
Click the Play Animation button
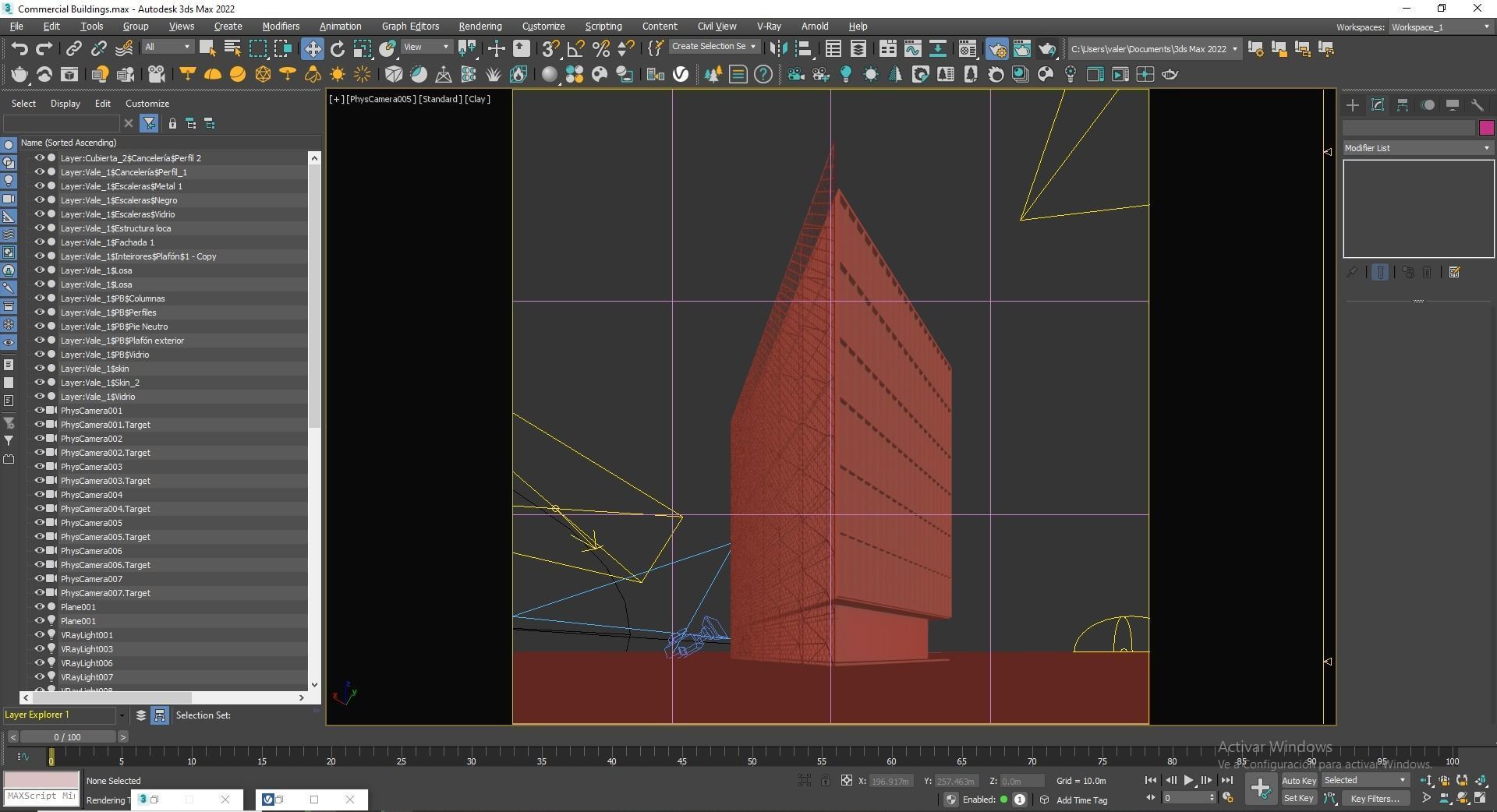(x=1188, y=781)
